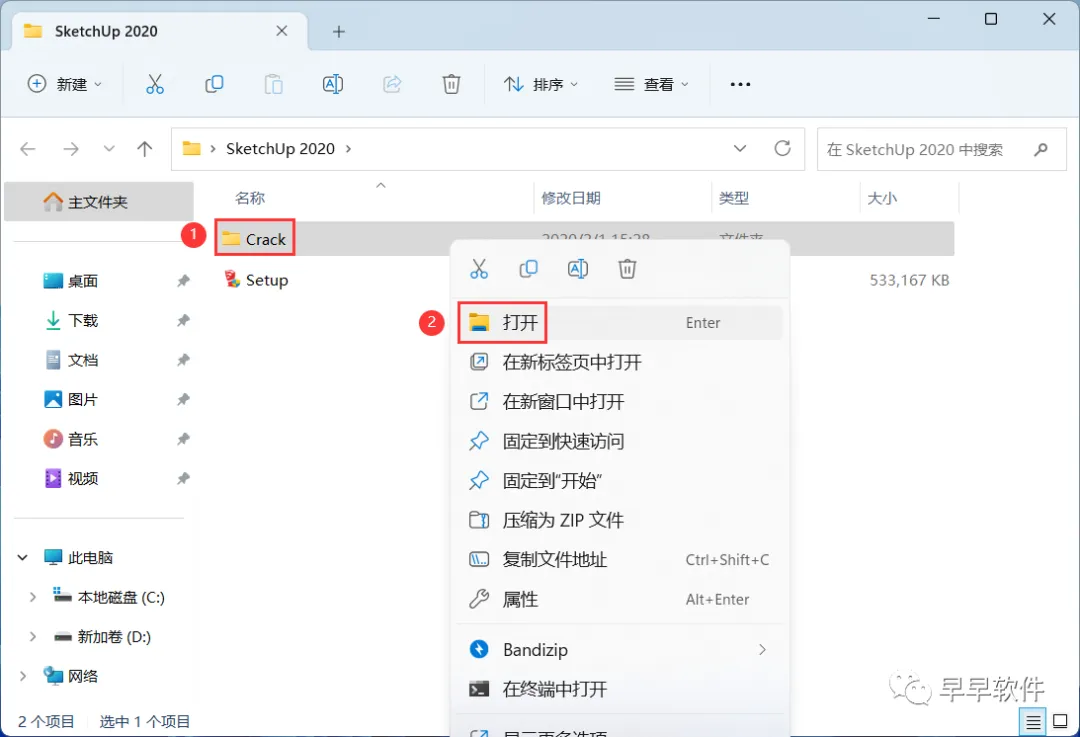Screen dimensions: 1080x737
Task: Expand the address bar history dropdown
Action: click(740, 148)
